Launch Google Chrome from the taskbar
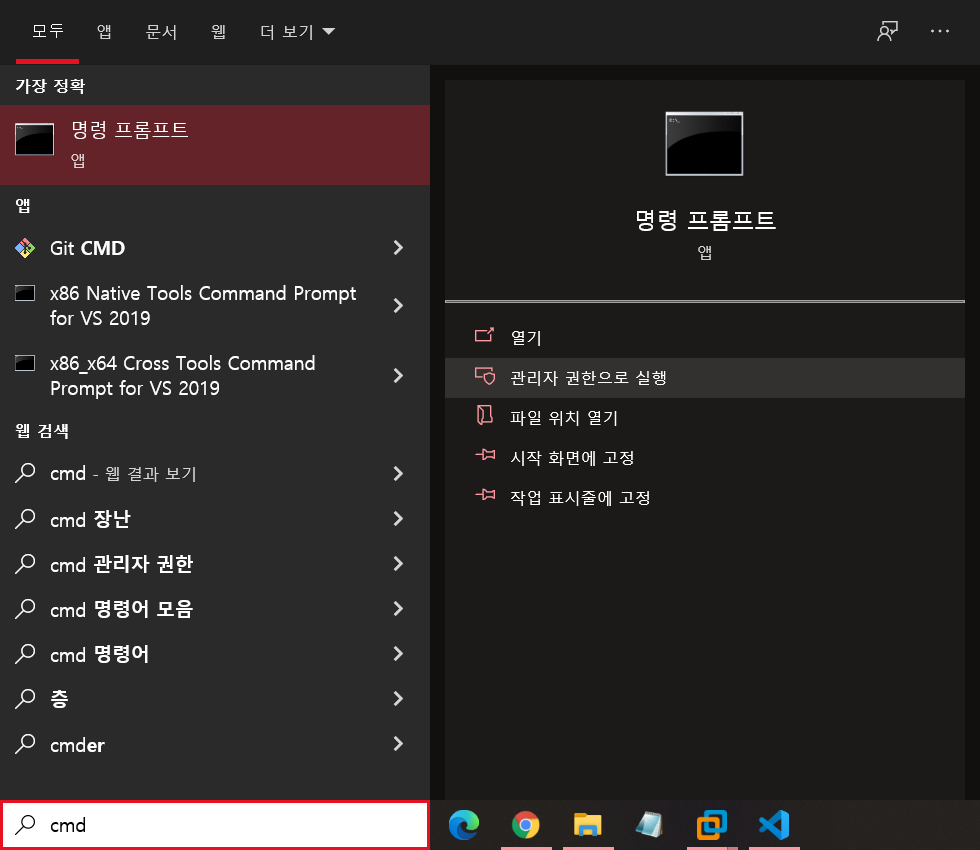This screenshot has width=980, height=850. coord(526,825)
